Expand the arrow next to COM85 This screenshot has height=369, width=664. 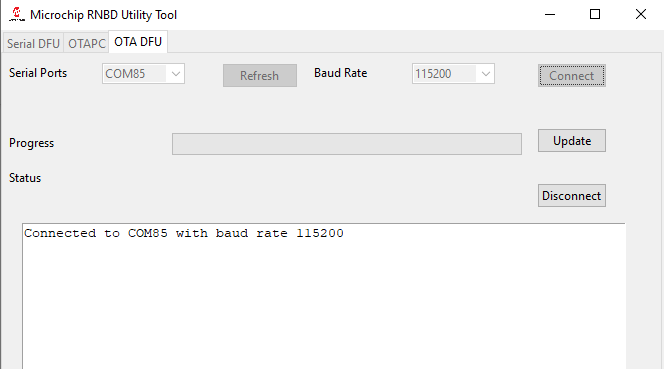click(176, 74)
